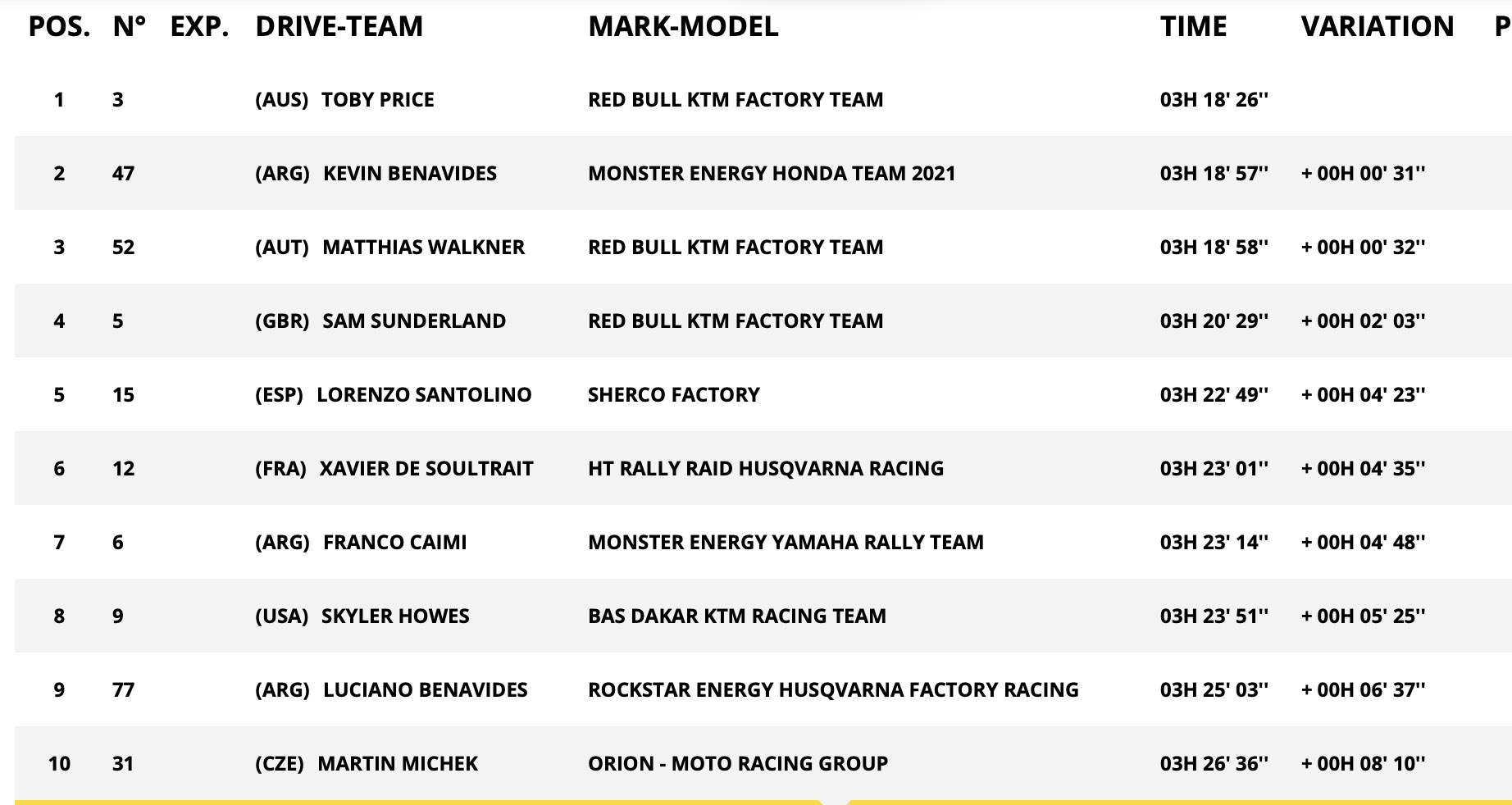Viewport: 1512px width, 805px height.
Task: Click Sherco Factory team name
Action: [673, 395]
